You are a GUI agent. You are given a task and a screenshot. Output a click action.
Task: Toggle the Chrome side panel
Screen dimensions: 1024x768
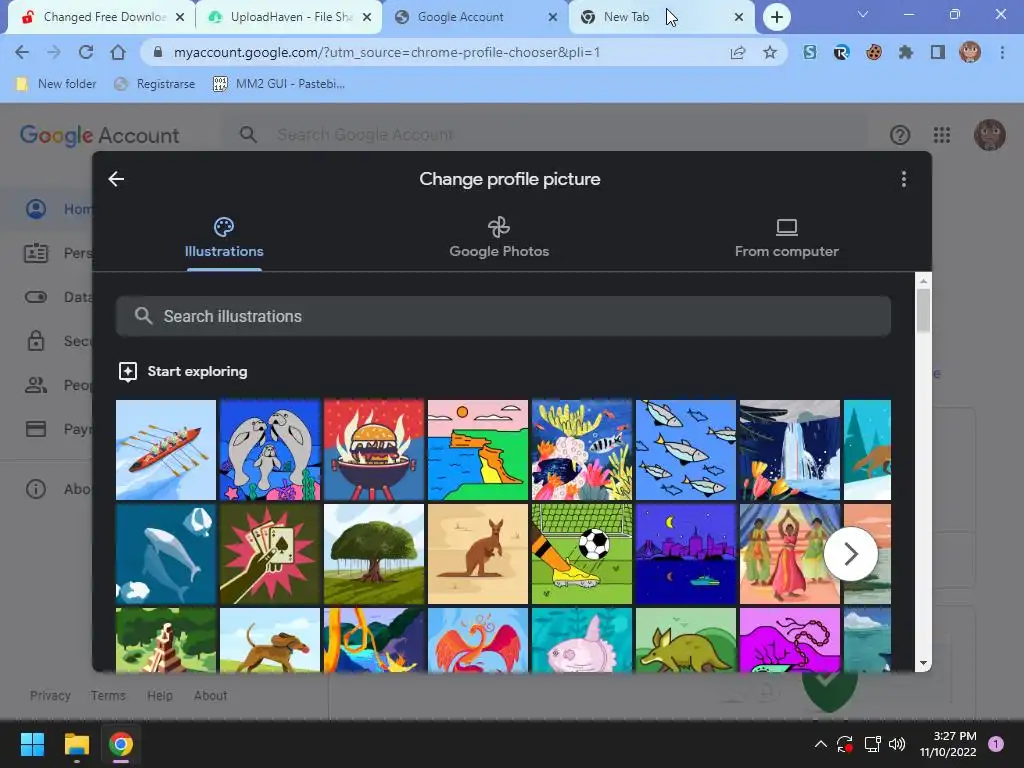pos(938,52)
